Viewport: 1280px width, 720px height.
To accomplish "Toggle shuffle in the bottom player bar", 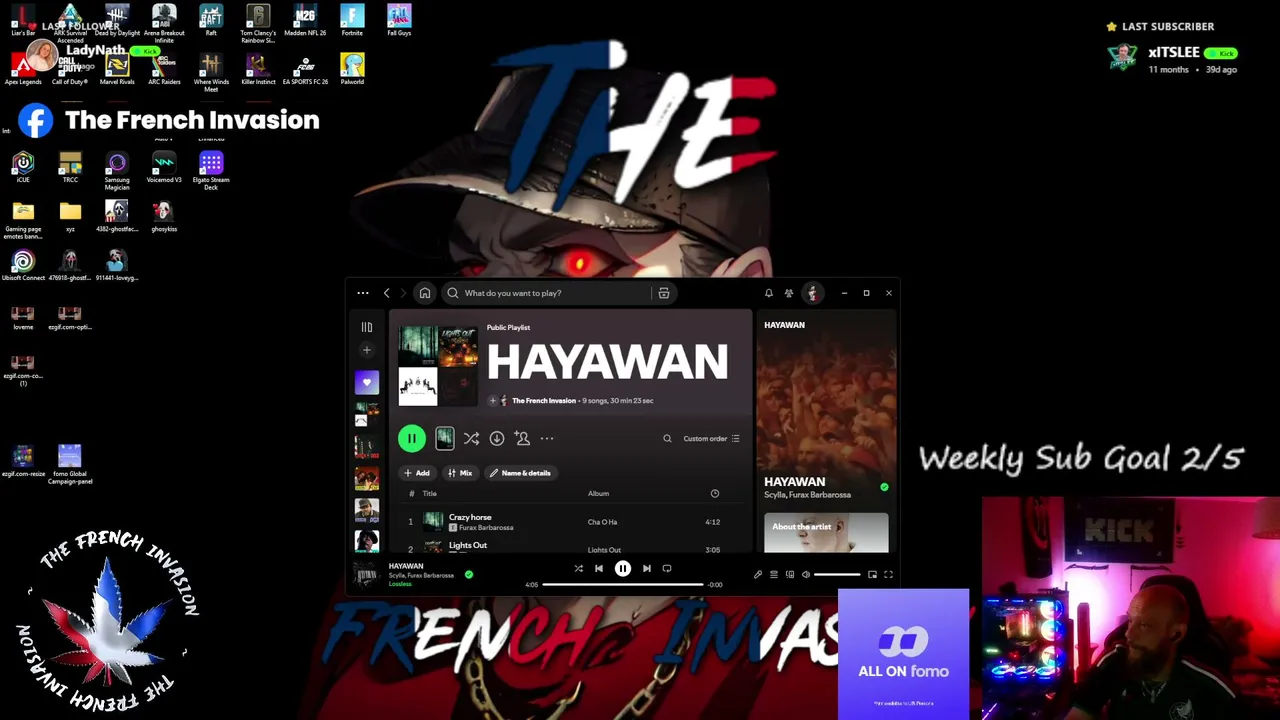I will [x=578, y=568].
